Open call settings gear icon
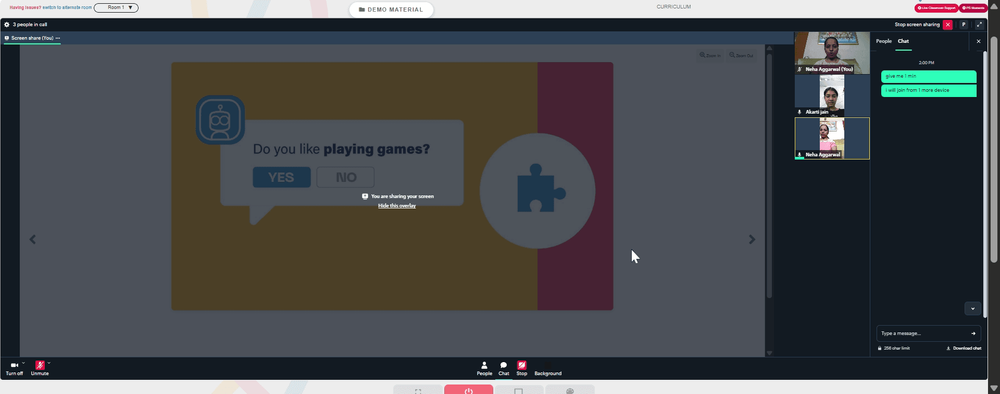This screenshot has height=394, width=1000. pos(7,24)
